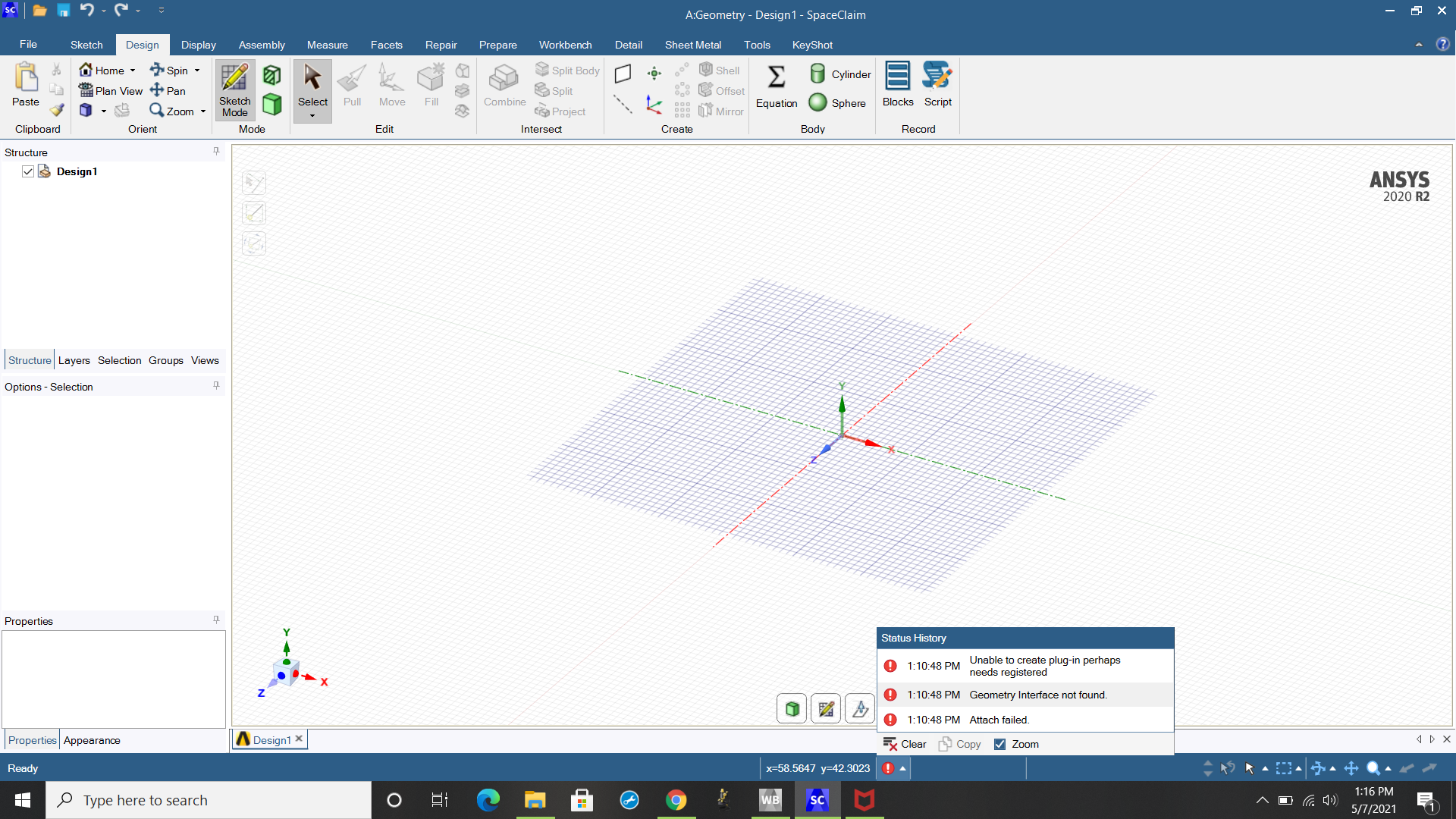
Task: Open the Blocks recording tool
Action: click(x=897, y=83)
